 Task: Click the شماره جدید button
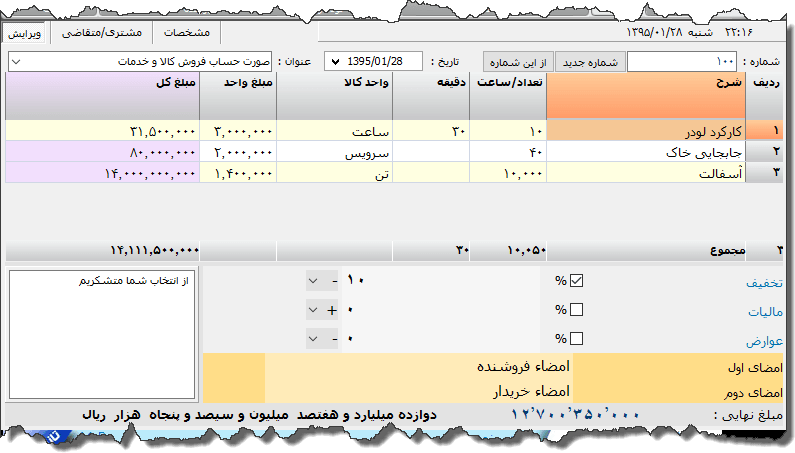coord(588,62)
